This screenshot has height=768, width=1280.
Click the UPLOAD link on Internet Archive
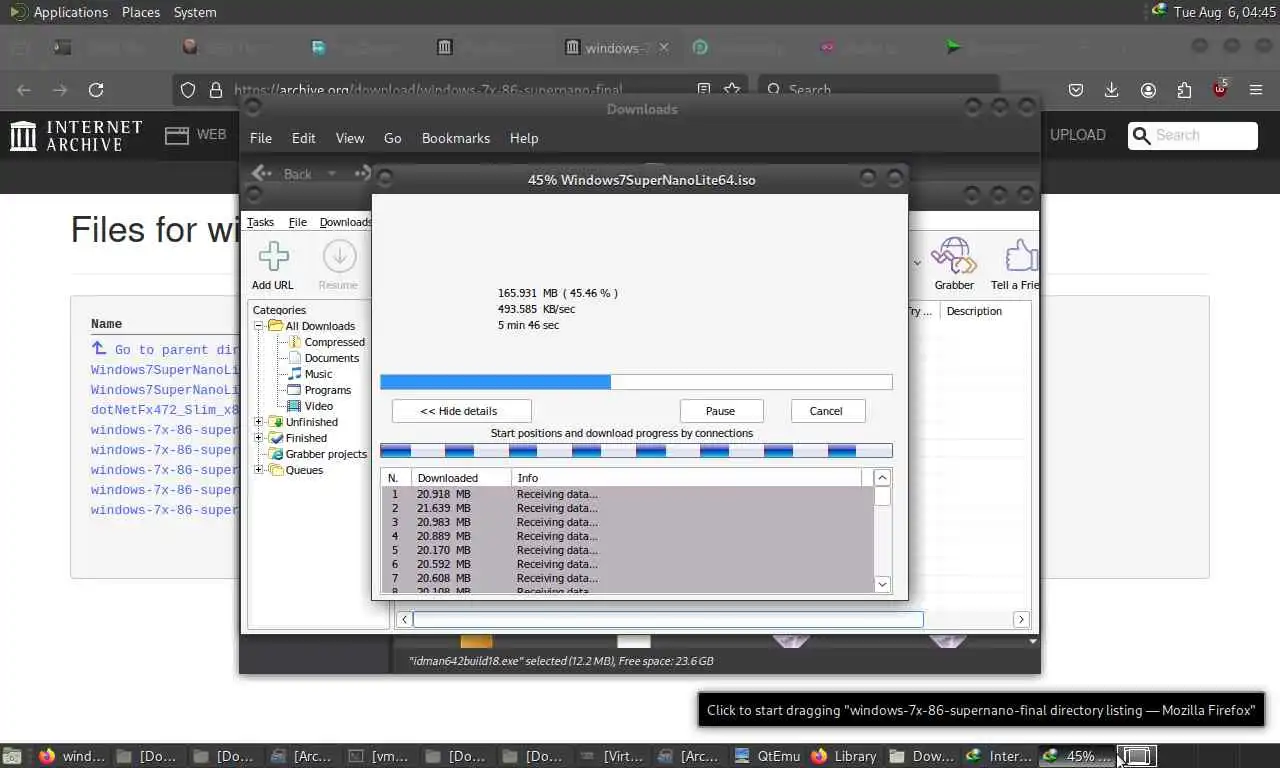coord(1078,135)
